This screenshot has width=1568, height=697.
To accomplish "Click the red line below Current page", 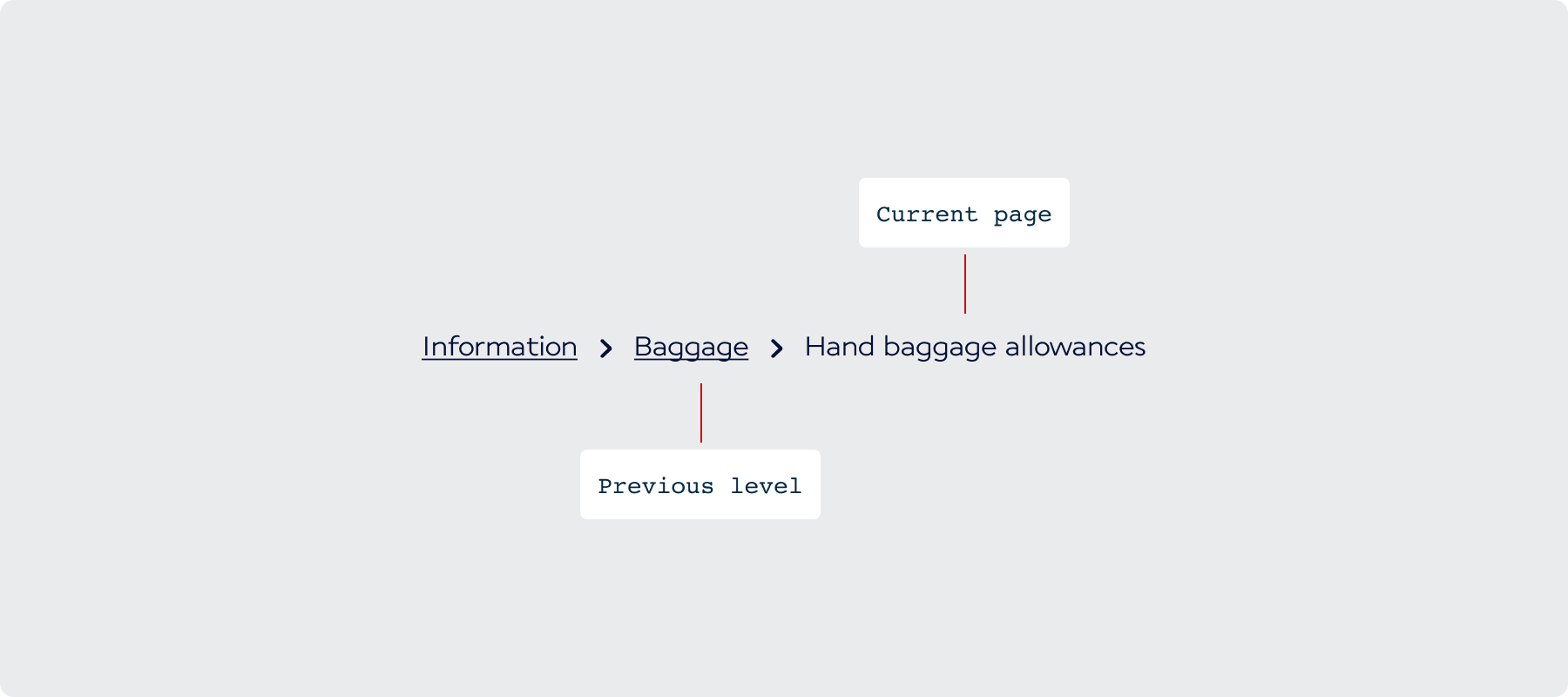I will (965, 284).
